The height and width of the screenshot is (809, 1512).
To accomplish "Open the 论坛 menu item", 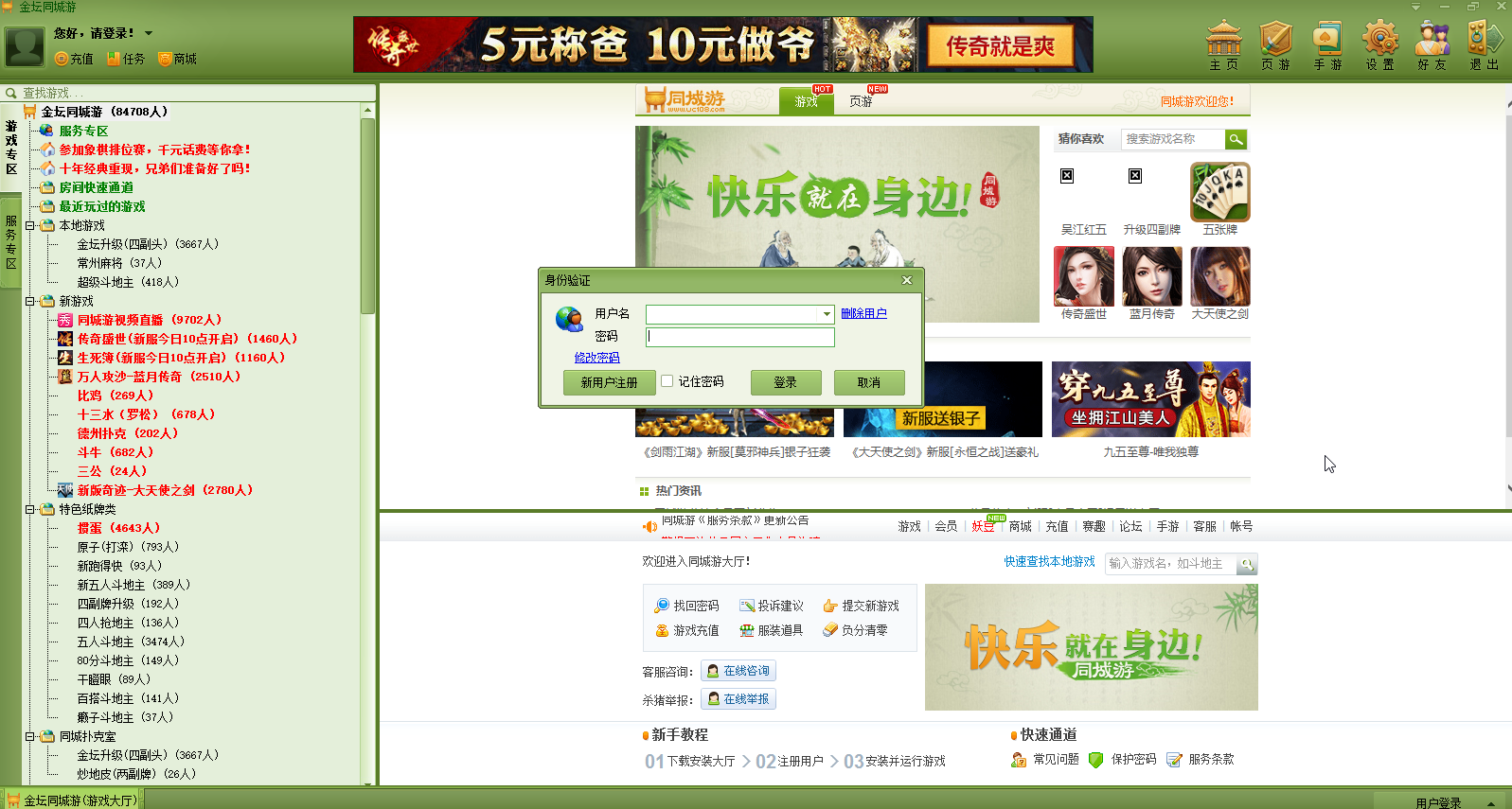I will click(1130, 526).
